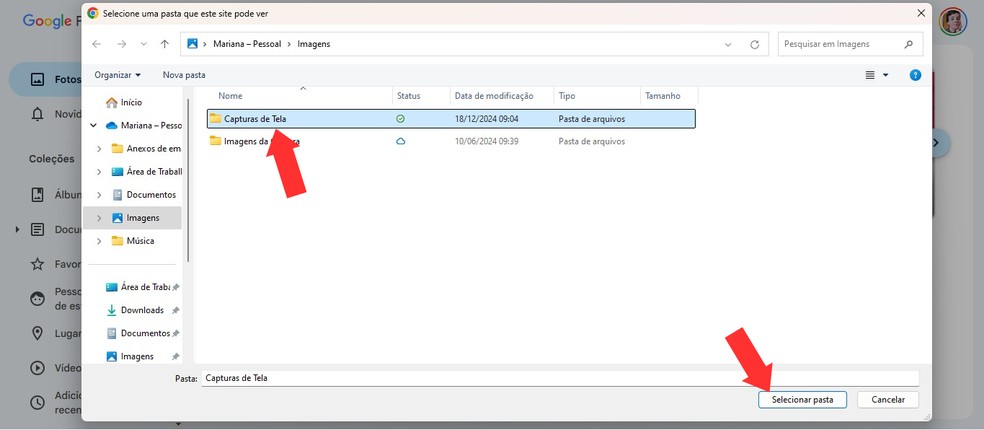Click the green synced status icon

(400, 119)
